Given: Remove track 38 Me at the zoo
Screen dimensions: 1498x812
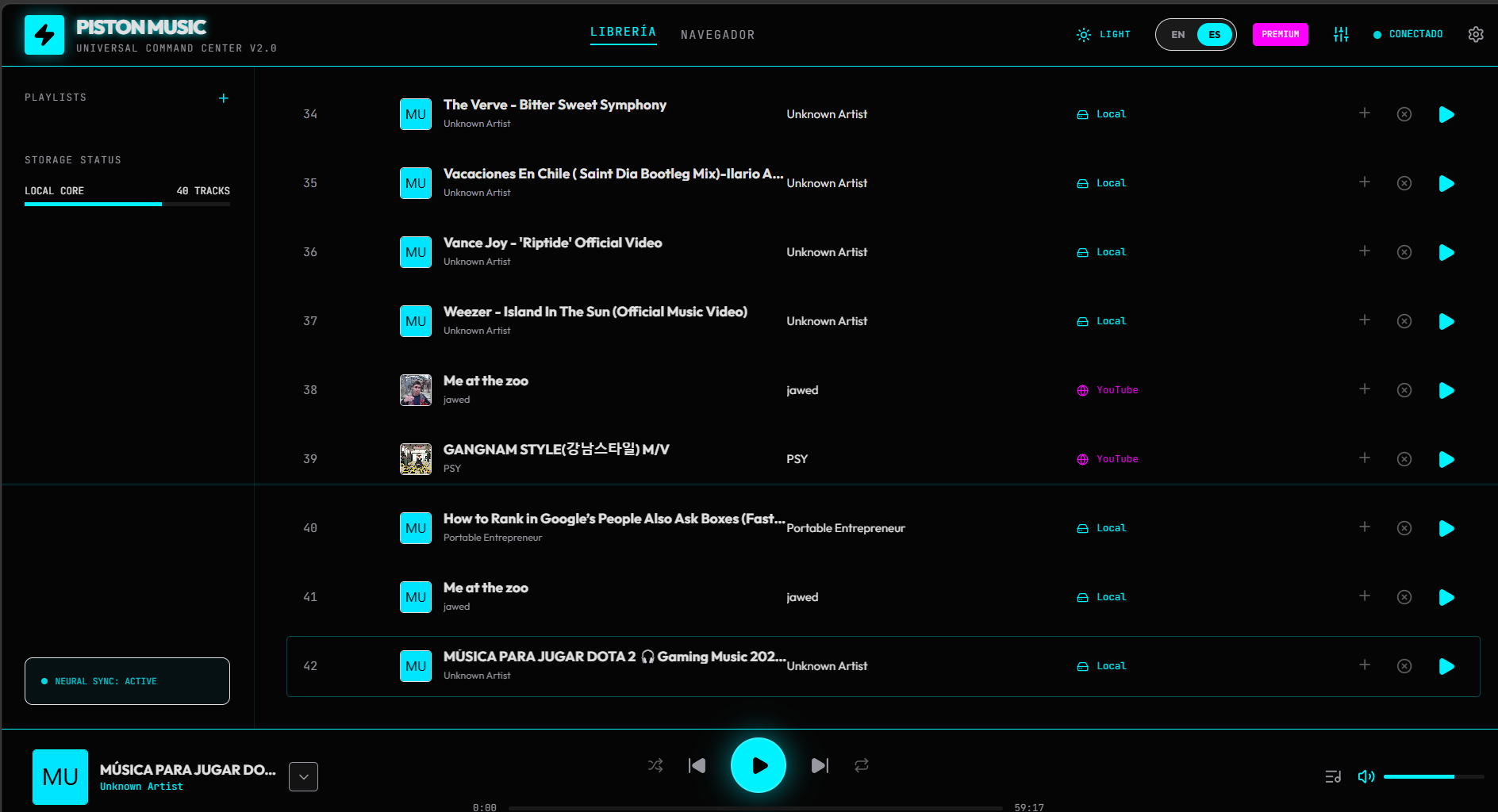Looking at the screenshot, I should (x=1404, y=390).
